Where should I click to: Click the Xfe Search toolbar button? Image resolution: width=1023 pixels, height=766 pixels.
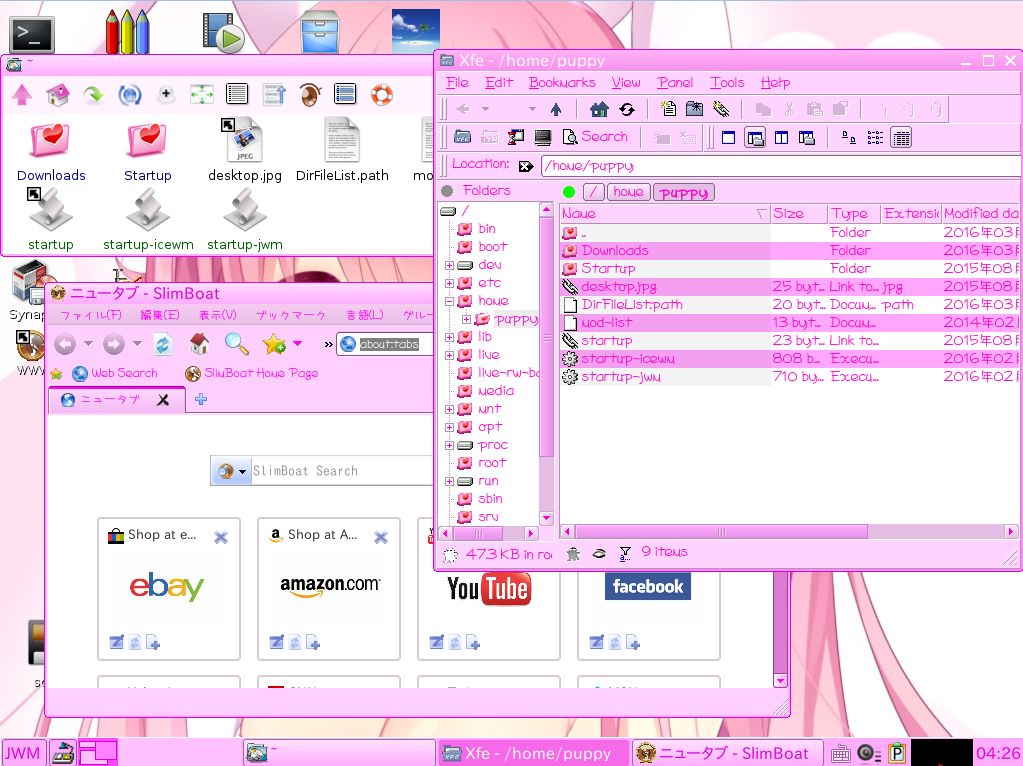[595, 137]
